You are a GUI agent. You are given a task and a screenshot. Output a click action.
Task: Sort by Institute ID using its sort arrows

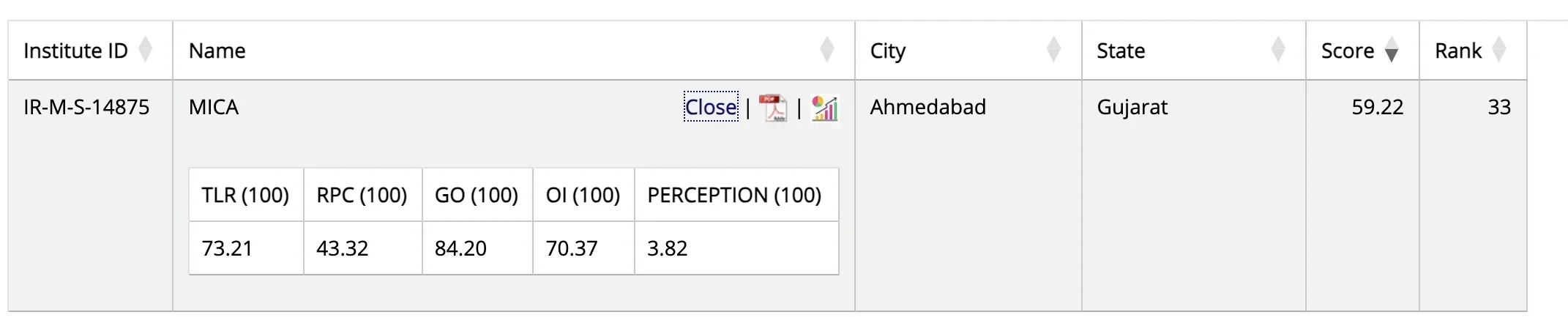pyautogui.click(x=146, y=50)
